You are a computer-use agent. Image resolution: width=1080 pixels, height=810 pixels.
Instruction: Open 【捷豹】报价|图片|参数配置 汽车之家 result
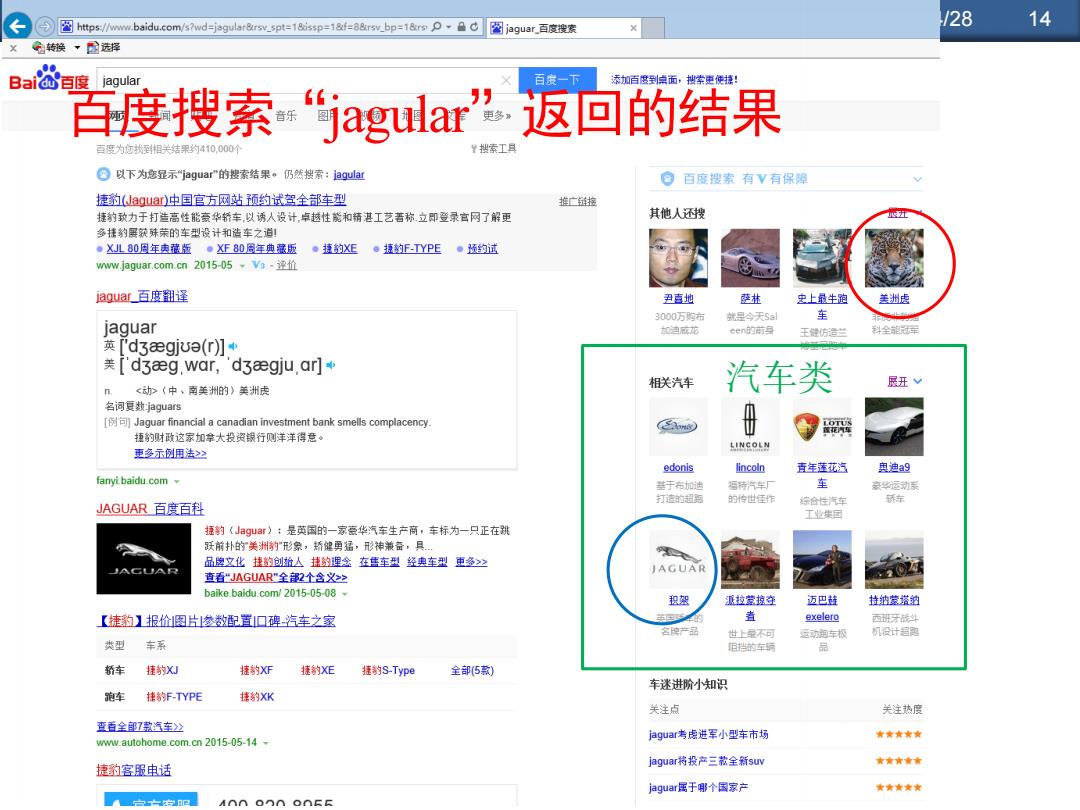point(216,621)
